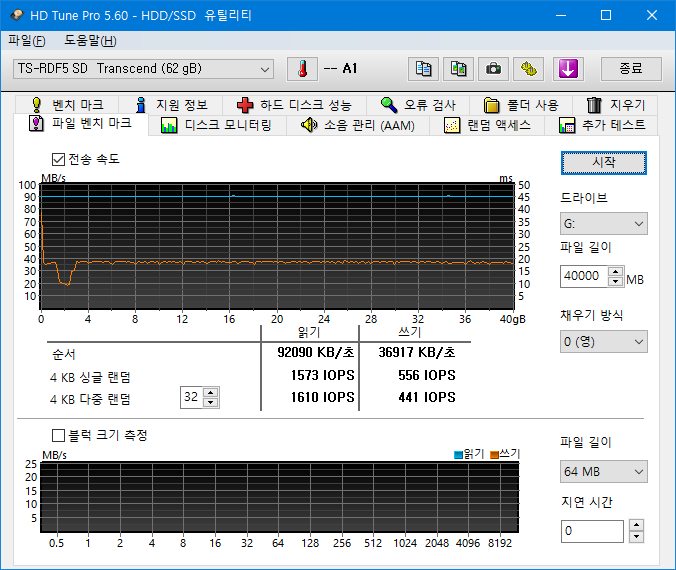Click the 시작 button
This screenshot has height=570, width=676.
(x=604, y=163)
